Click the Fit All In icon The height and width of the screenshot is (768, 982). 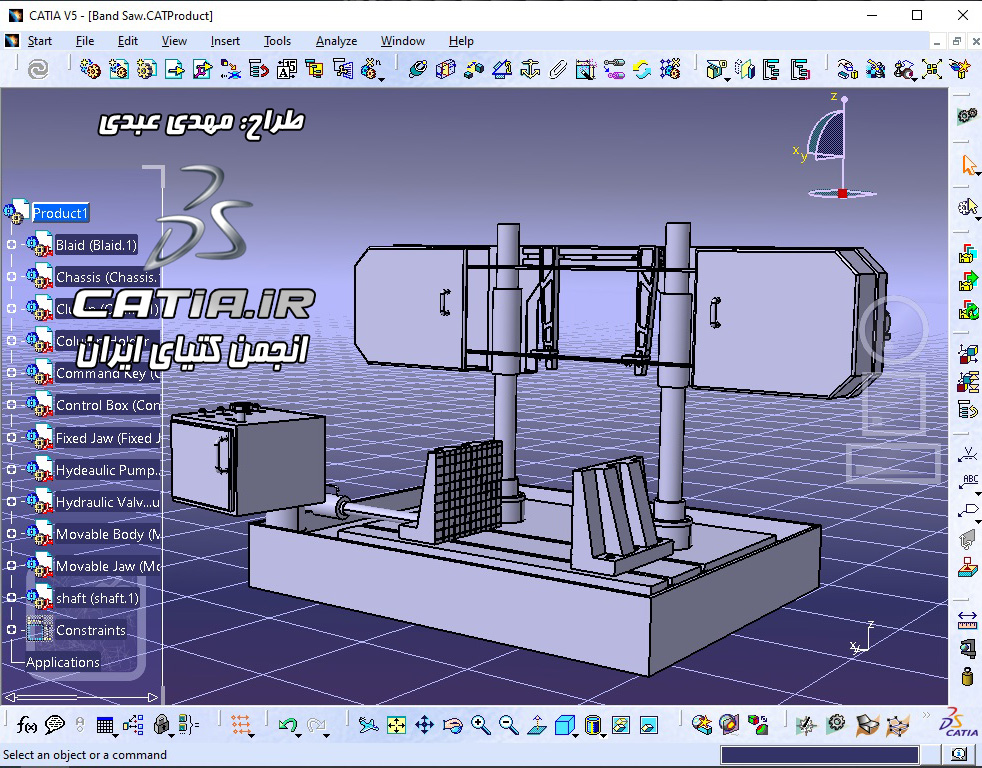click(x=396, y=725)
